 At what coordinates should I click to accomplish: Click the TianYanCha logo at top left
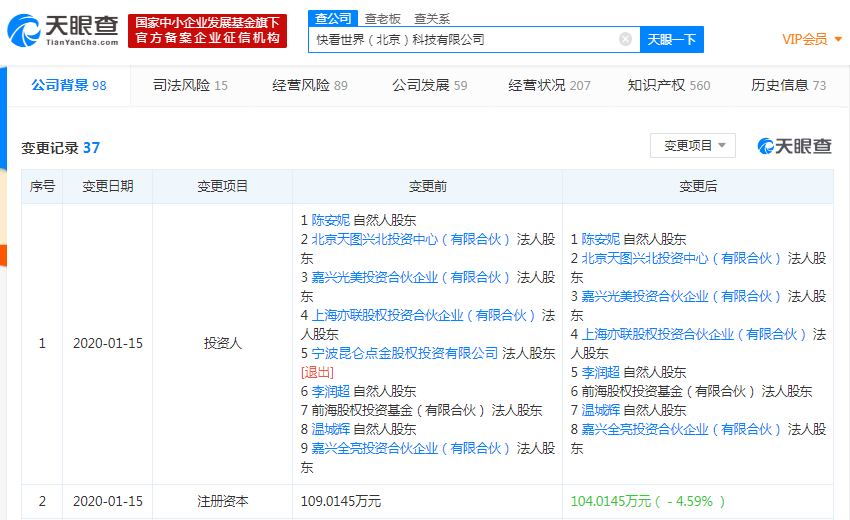point(63,30)
